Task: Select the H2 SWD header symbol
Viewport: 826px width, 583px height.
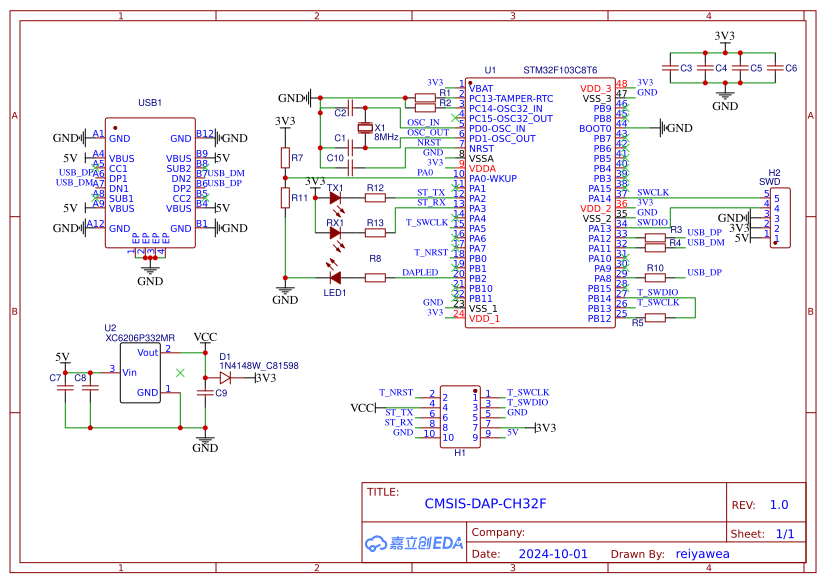Action: click(780, 218)
